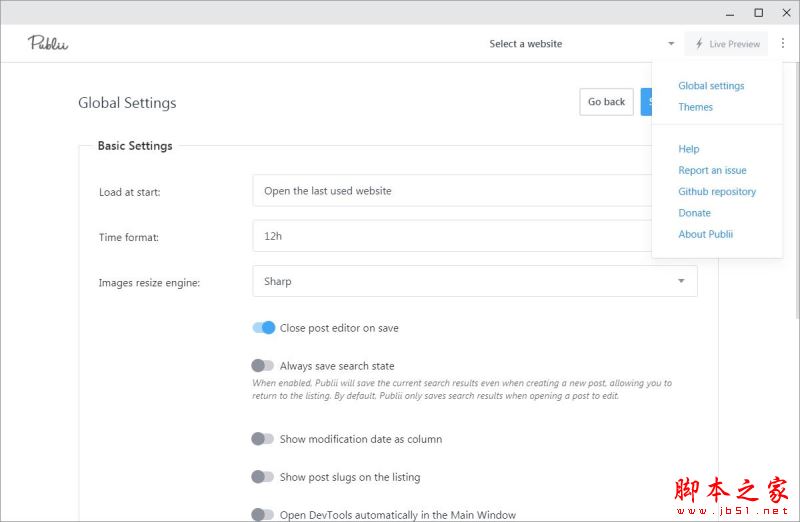Screen dimensions: 800x522
Task: Open the Select a website dropdown
Action: tap(582, 44)
